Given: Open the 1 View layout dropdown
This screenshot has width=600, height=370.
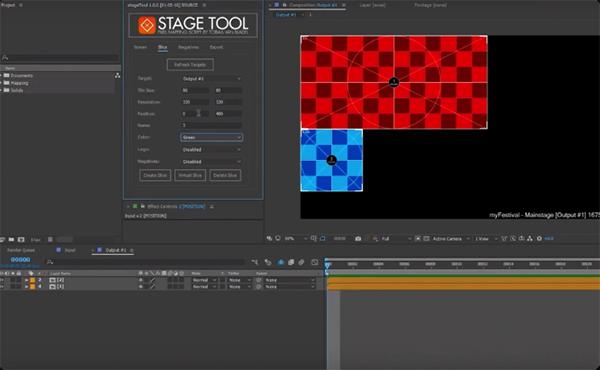Looking at the screenshot, I should 486,238.
